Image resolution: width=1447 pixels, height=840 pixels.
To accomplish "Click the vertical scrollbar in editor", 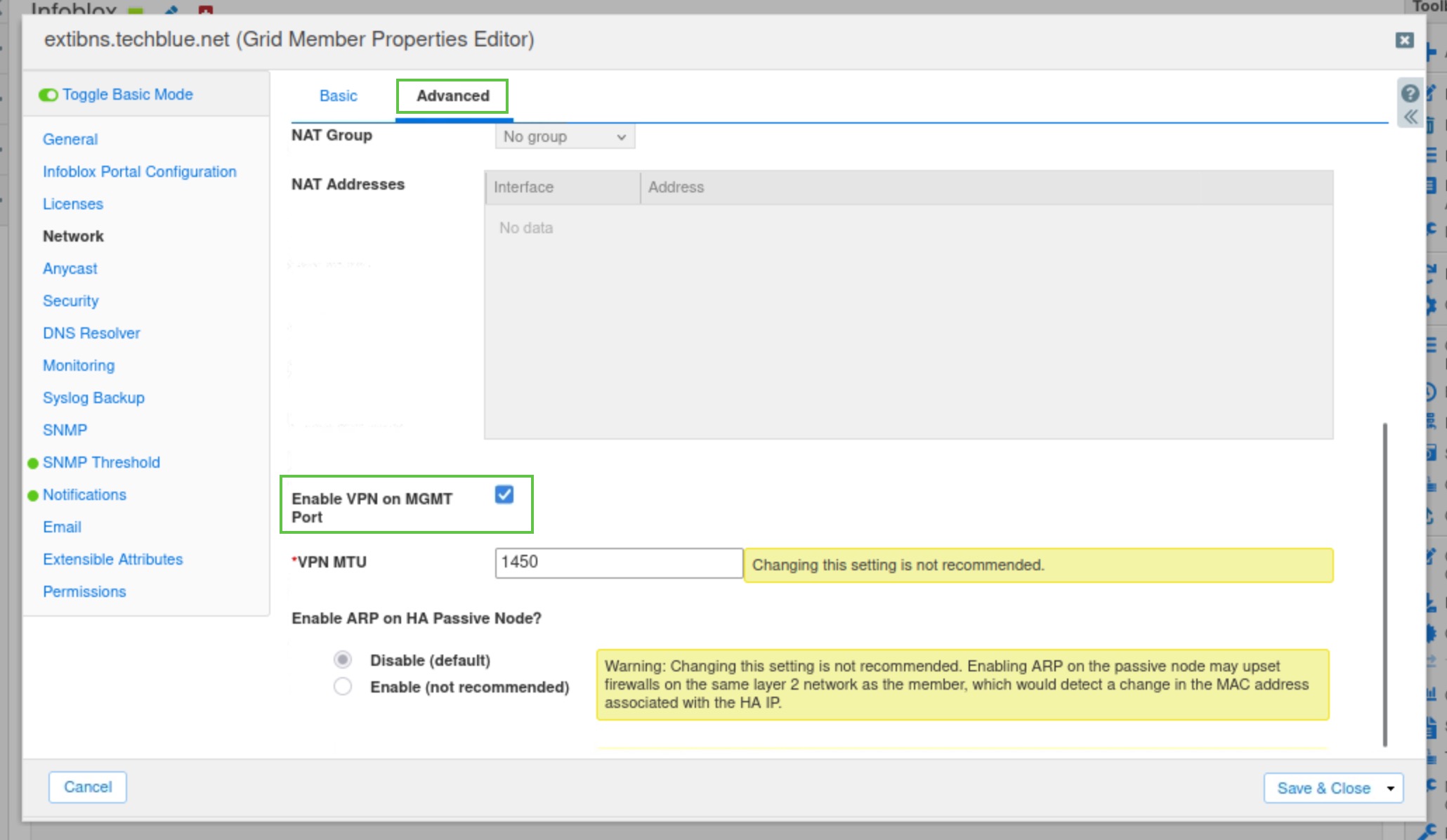I will tap(1384, 583).
